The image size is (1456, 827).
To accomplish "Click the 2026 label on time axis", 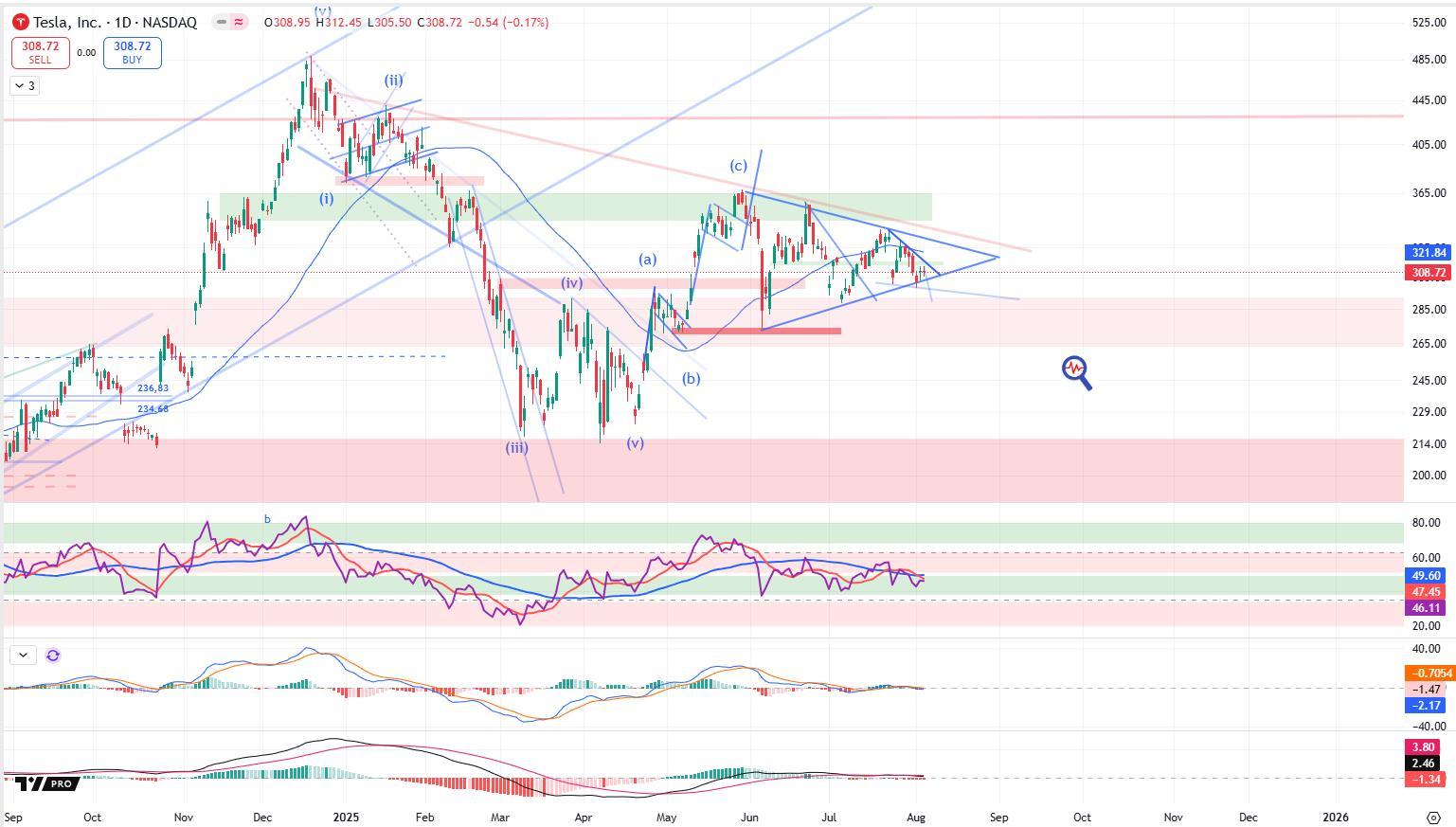I will (1336, 817).
